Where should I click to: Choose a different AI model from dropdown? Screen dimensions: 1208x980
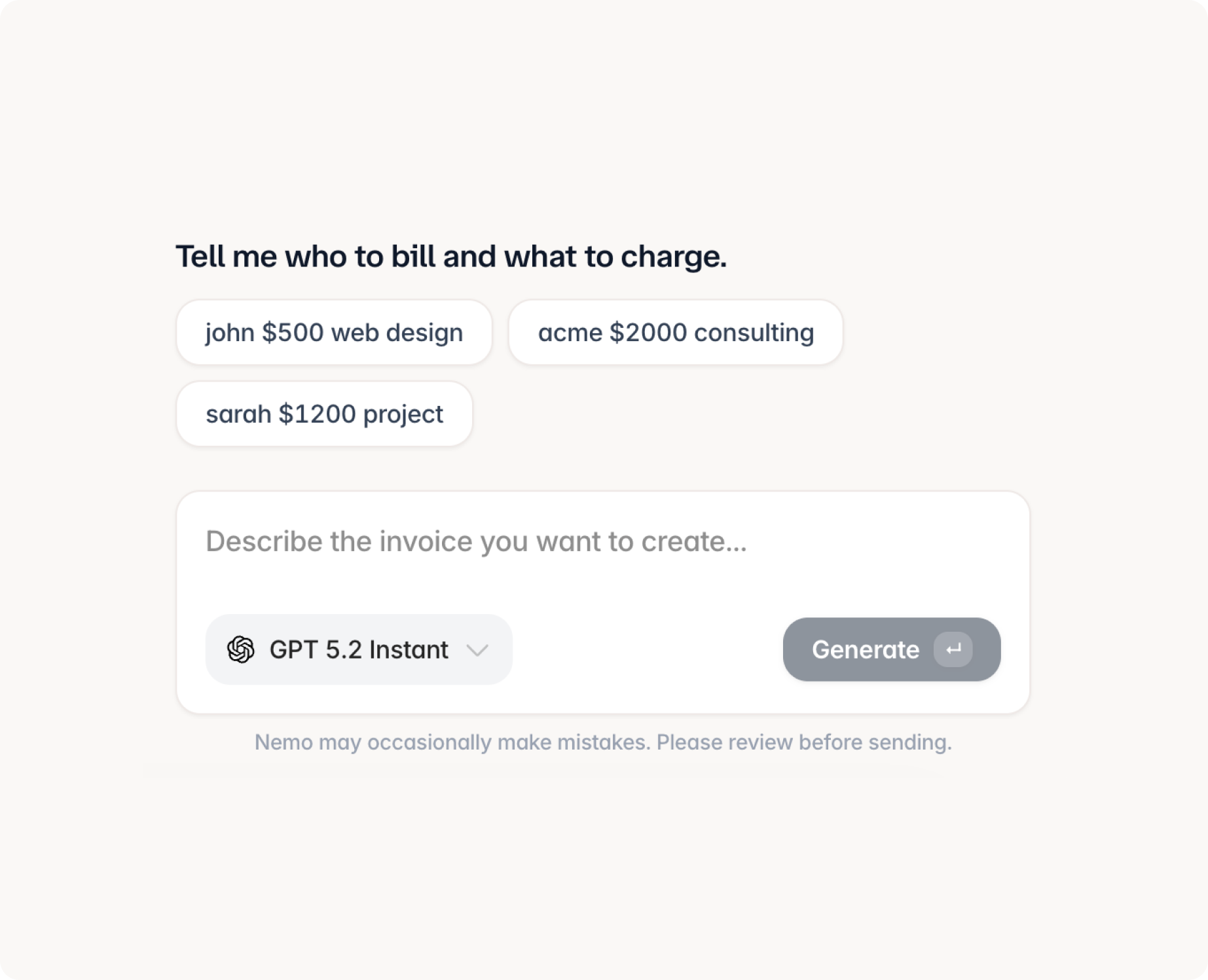tap(359, 649)
